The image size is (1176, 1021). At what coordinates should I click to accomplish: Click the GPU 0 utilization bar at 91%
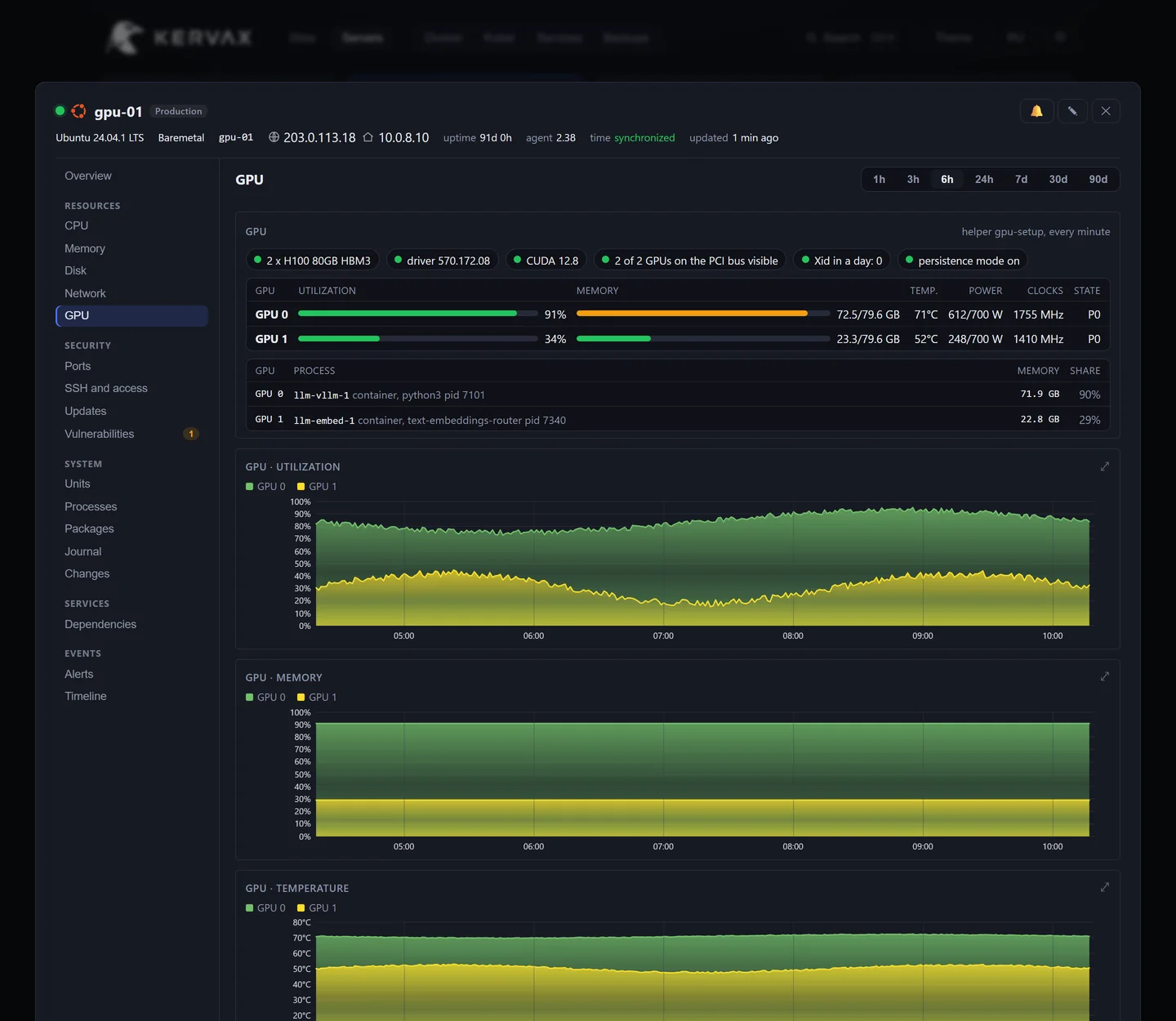tap(417, 314)
